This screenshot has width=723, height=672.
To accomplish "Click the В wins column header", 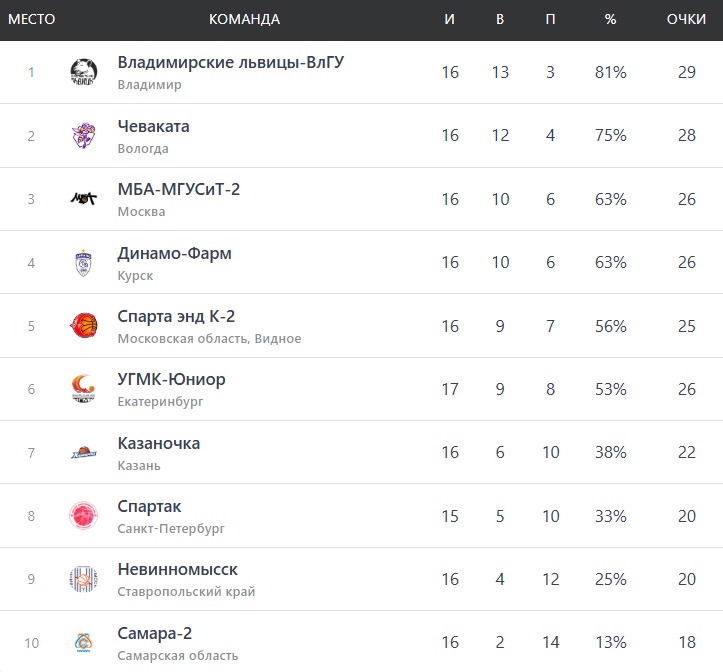I will click(500, 20).
